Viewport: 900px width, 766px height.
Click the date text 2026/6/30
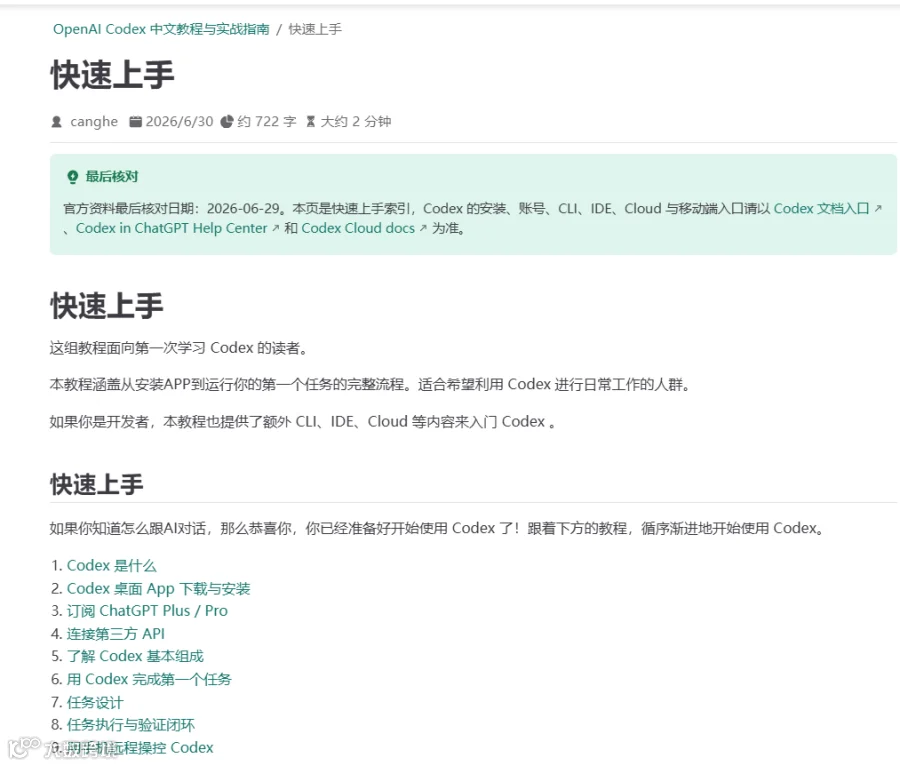[x=179, y=122]
